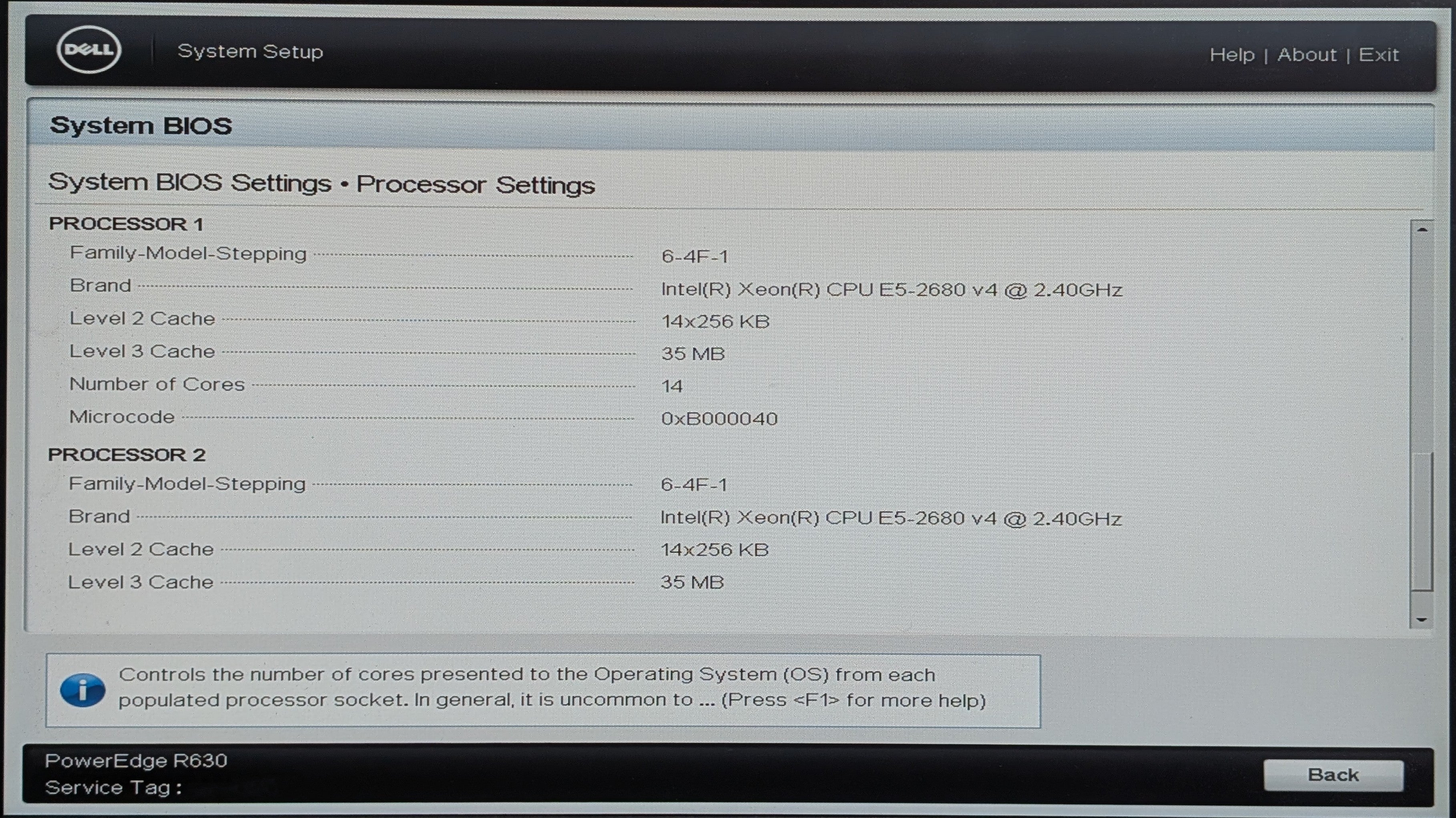Click the System Setup title text
1456x818 pixels.
(x=250, y=51)
